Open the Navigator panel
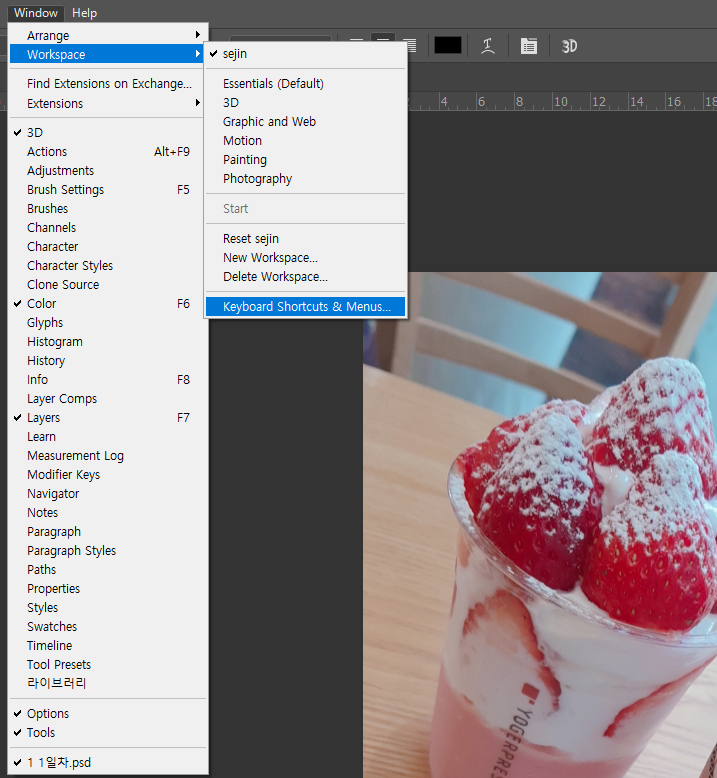The height and width of the screenshot is (778, 717). [x=106, y=494]
